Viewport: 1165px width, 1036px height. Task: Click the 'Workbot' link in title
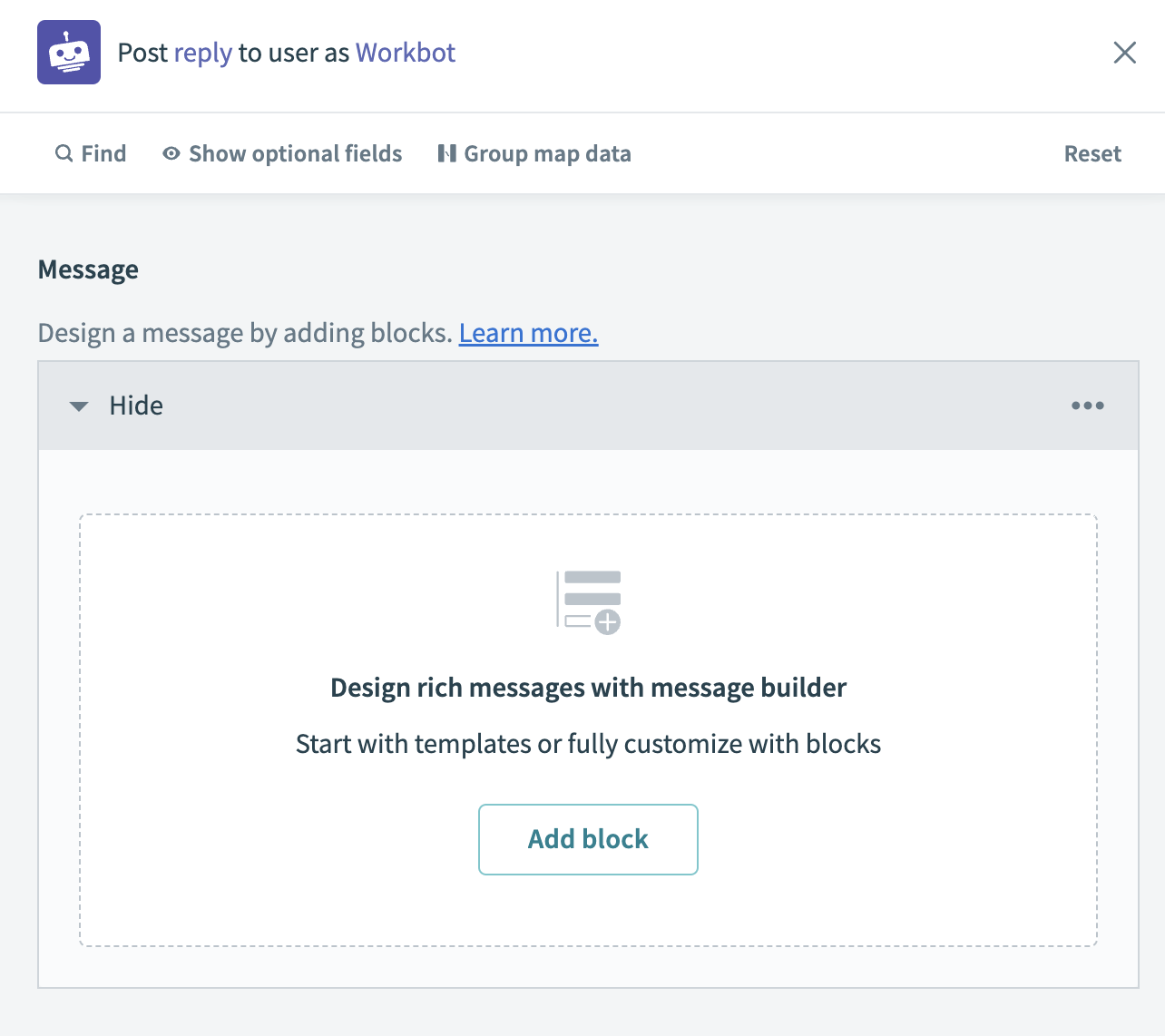406,53
